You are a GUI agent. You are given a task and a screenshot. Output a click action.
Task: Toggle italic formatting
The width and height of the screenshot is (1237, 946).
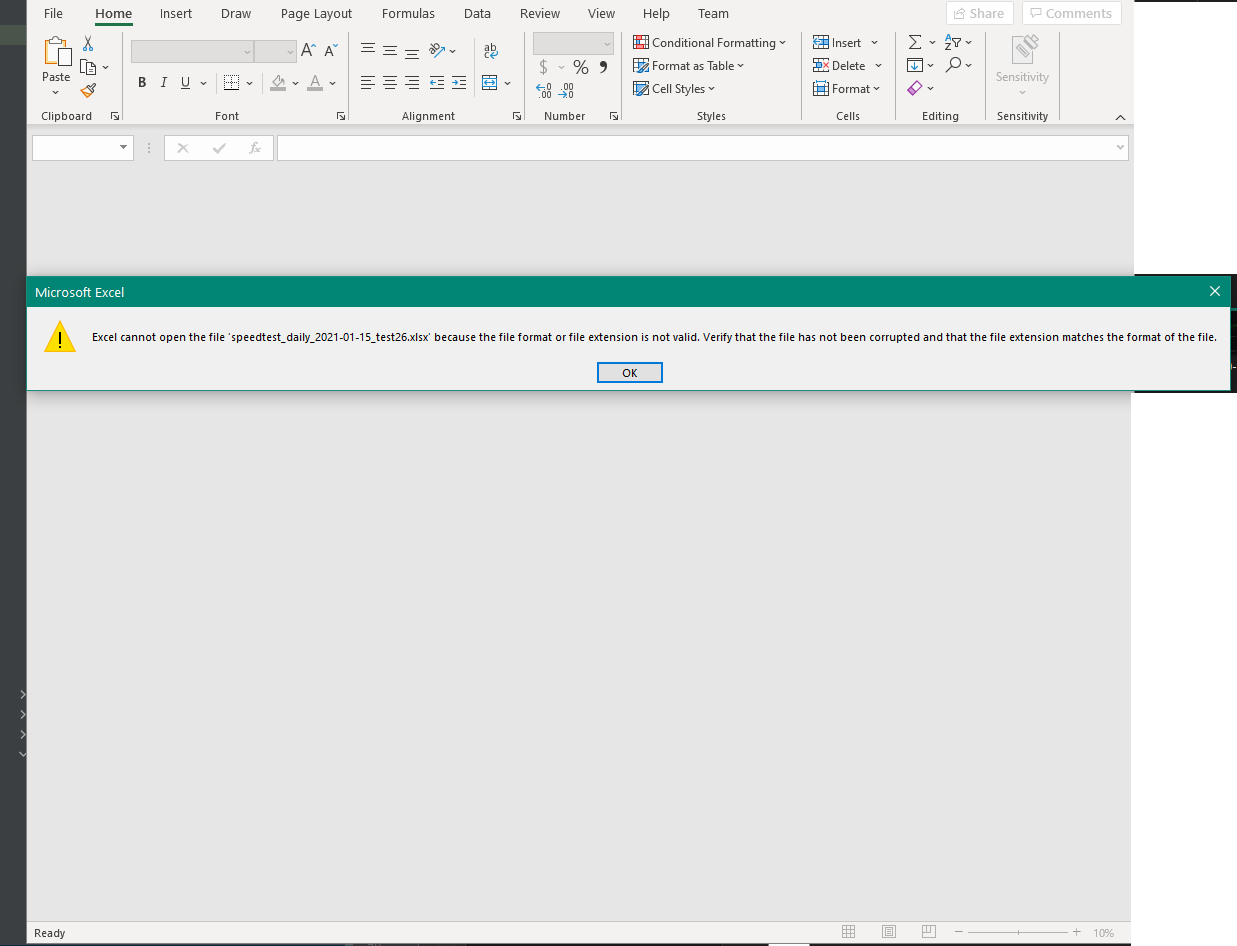tap(163, 82)
